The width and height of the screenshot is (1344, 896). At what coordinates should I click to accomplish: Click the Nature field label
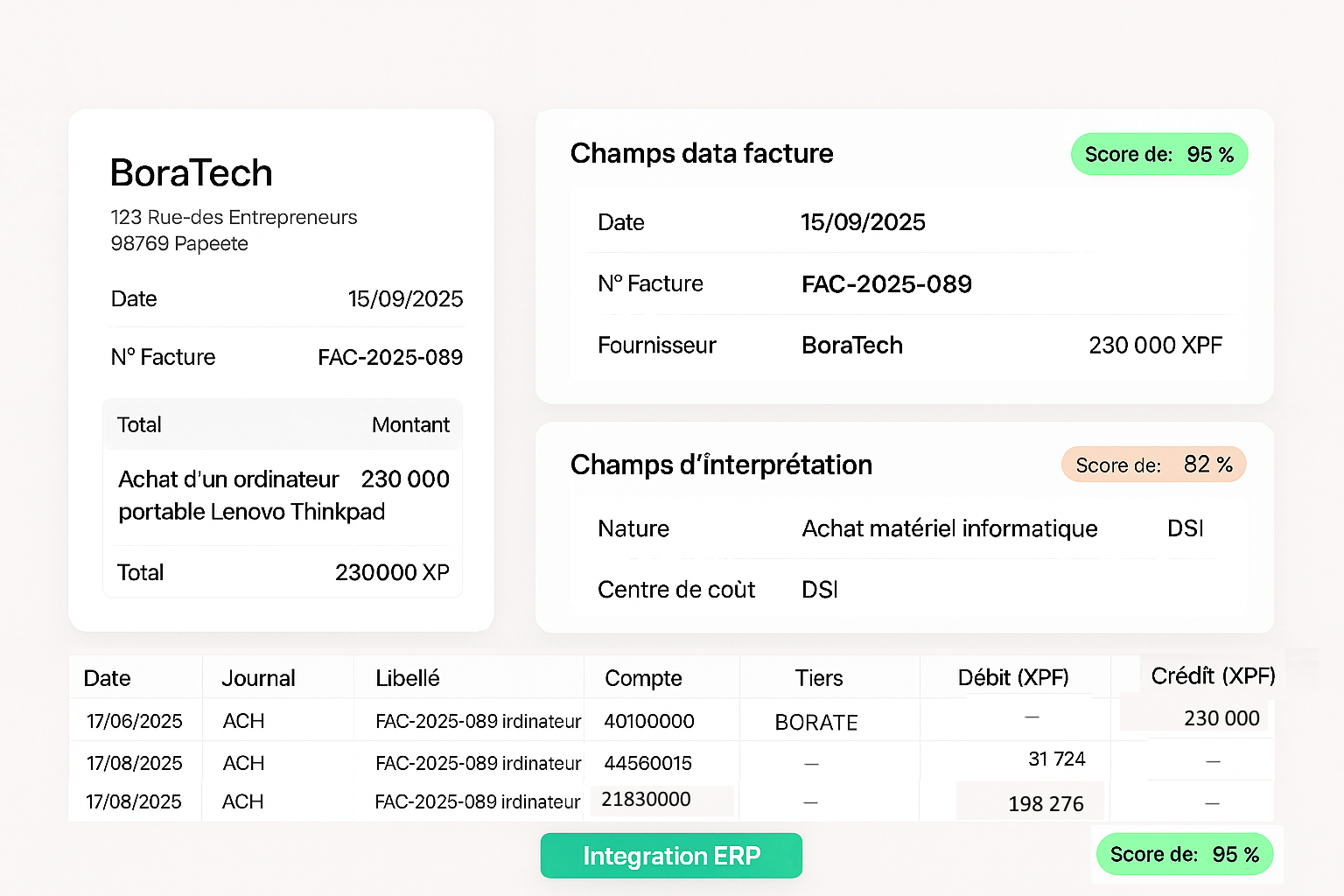click(633, 528)
